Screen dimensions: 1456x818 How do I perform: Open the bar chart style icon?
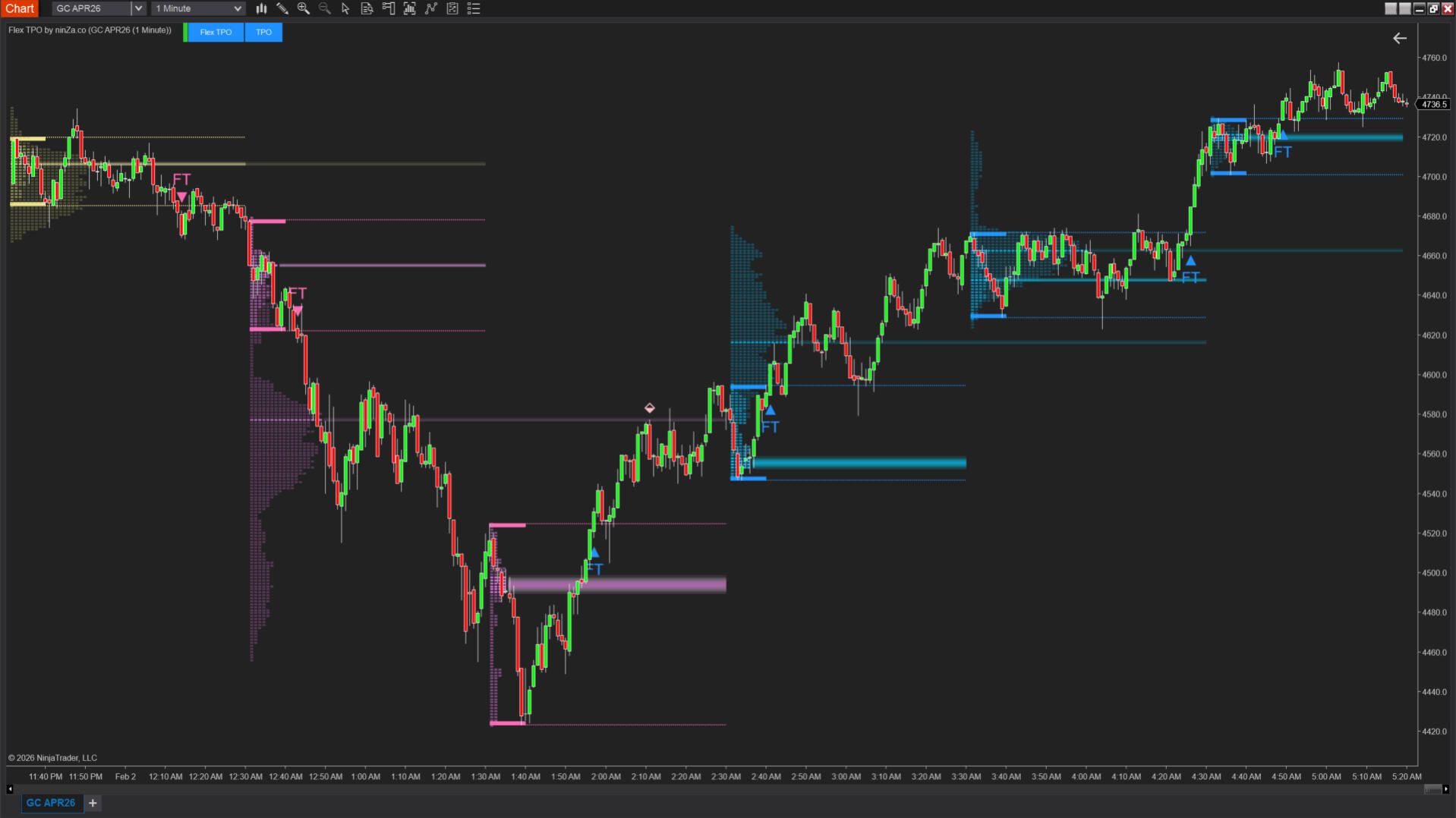261,8
